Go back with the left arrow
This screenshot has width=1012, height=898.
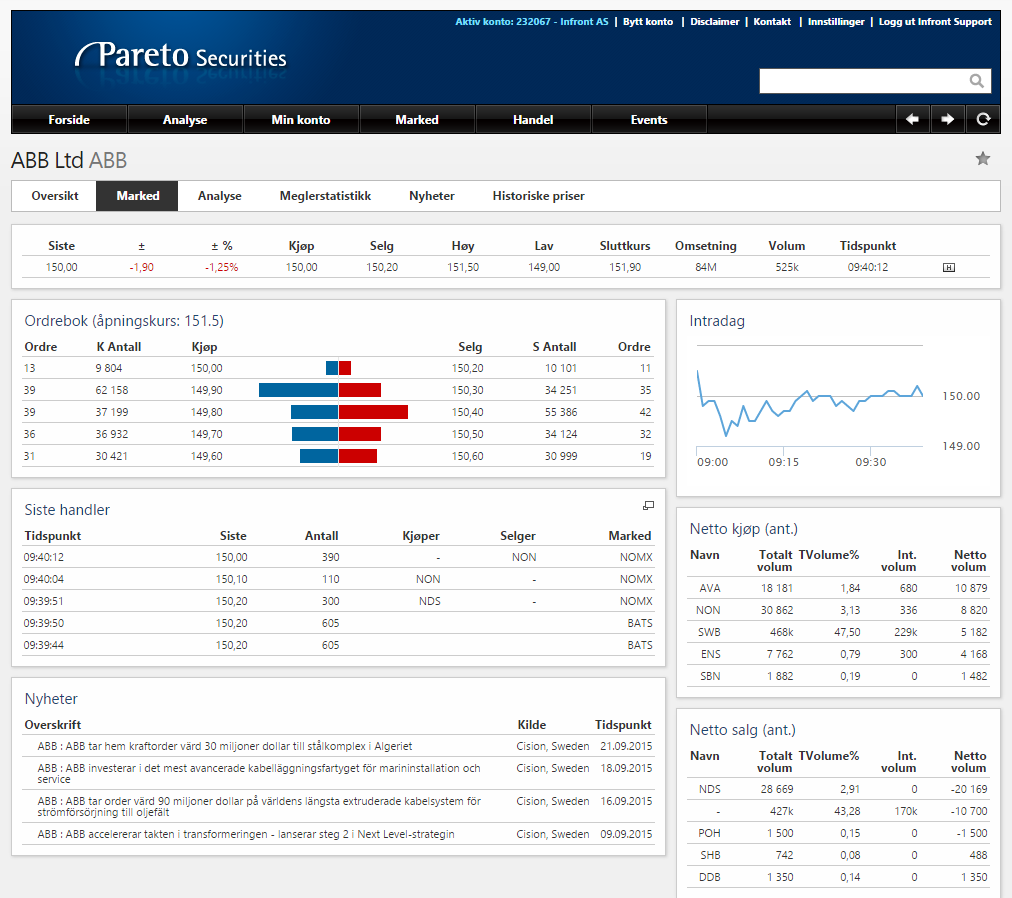(913, 119)
